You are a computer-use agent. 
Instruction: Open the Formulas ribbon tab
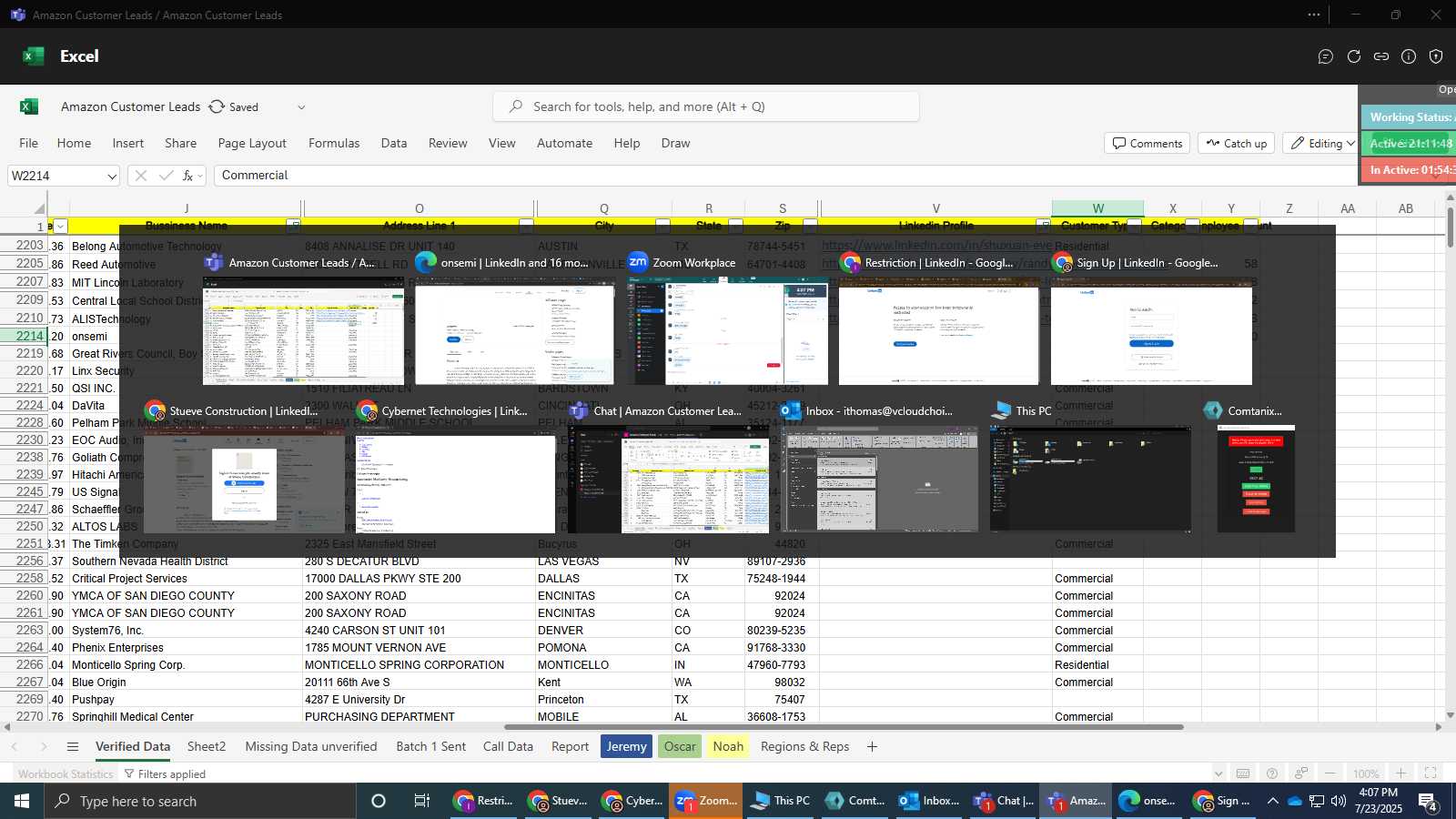pos(334,144)
